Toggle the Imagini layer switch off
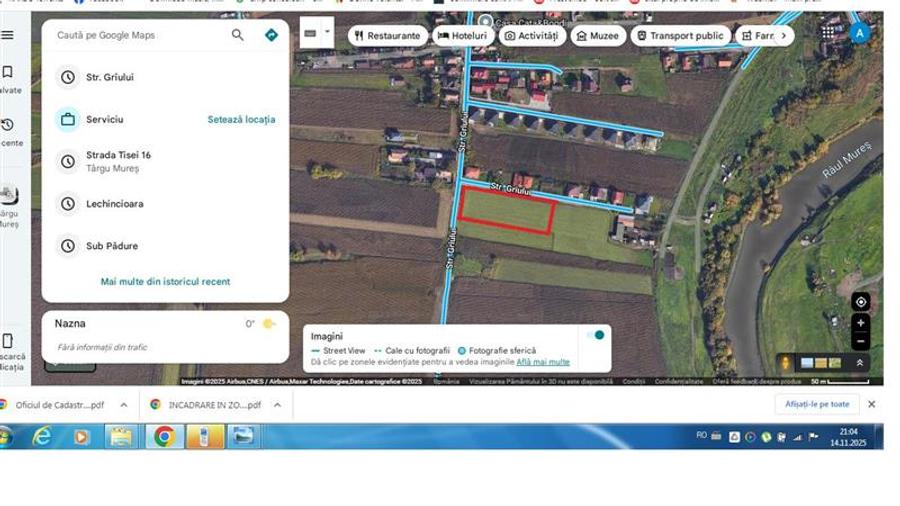This screenshot has height=506, width=900. pos(596,335)
